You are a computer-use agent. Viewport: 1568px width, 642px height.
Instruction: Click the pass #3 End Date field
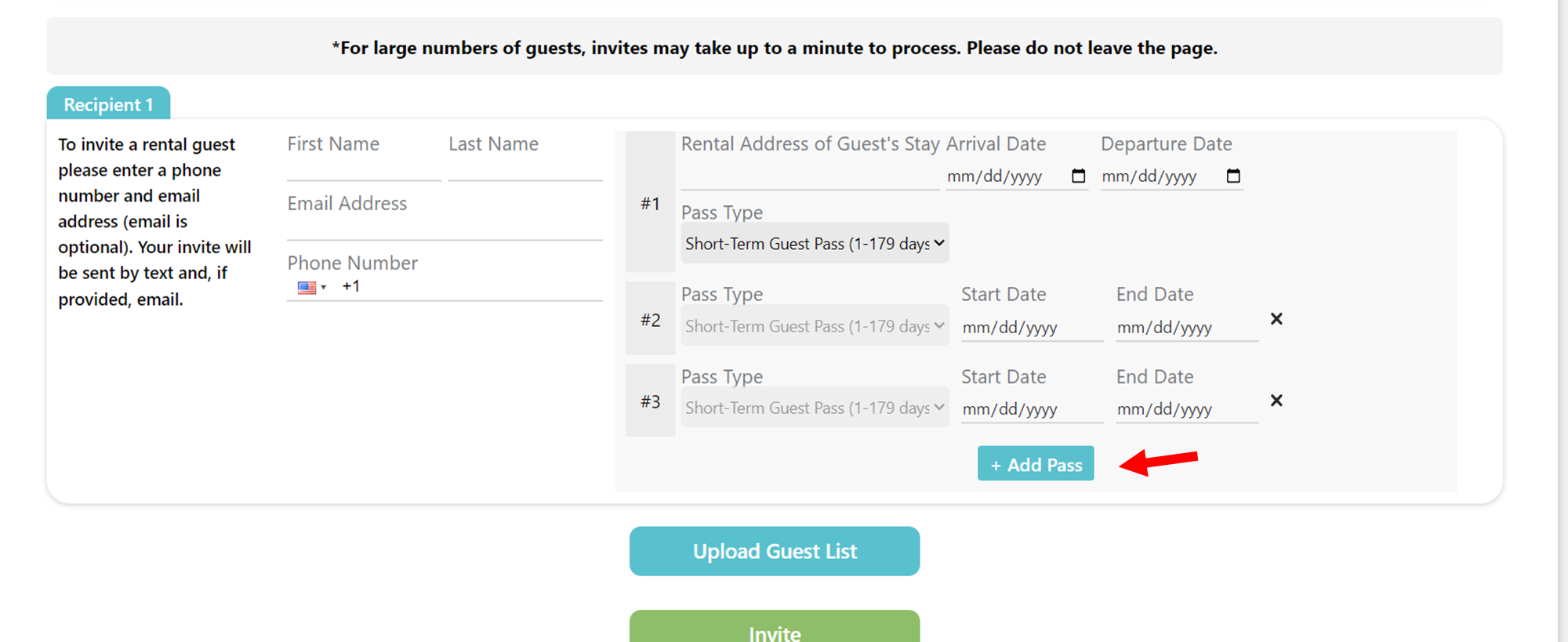point(1187,408)
